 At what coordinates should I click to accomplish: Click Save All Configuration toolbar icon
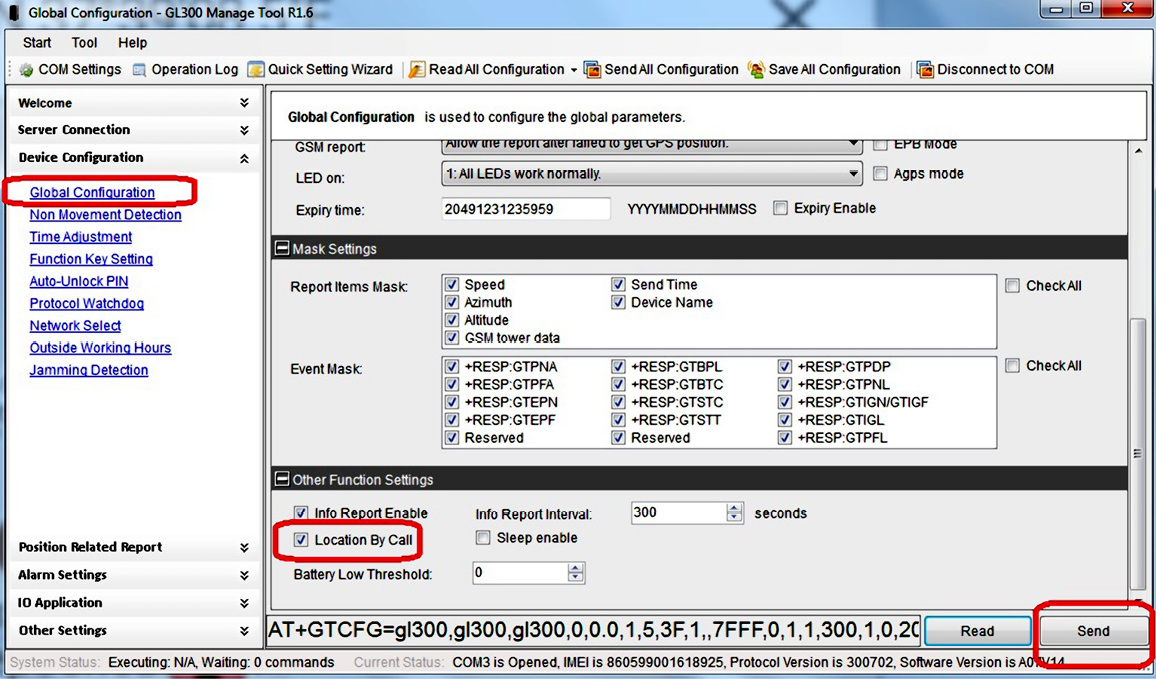pos(756,69)
